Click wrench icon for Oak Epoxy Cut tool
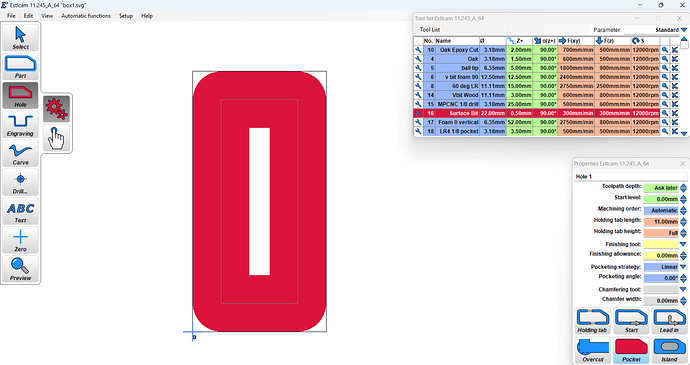Screen dimensions: 690x365 [418, 50]
